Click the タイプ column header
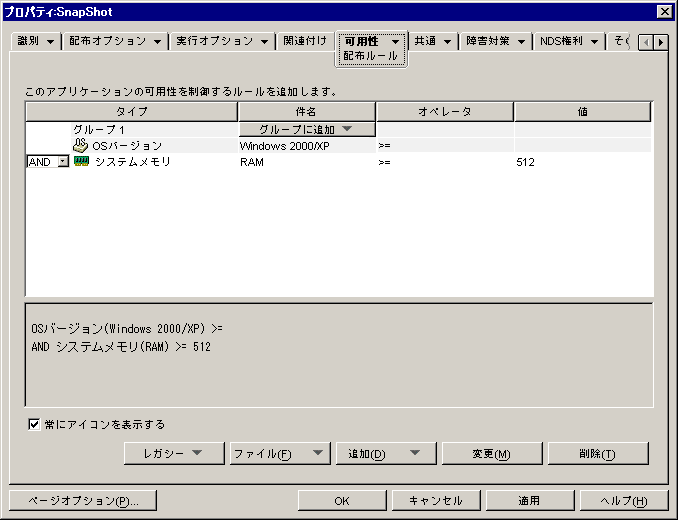This screenshot has height=520, width=678. point(131,112)
